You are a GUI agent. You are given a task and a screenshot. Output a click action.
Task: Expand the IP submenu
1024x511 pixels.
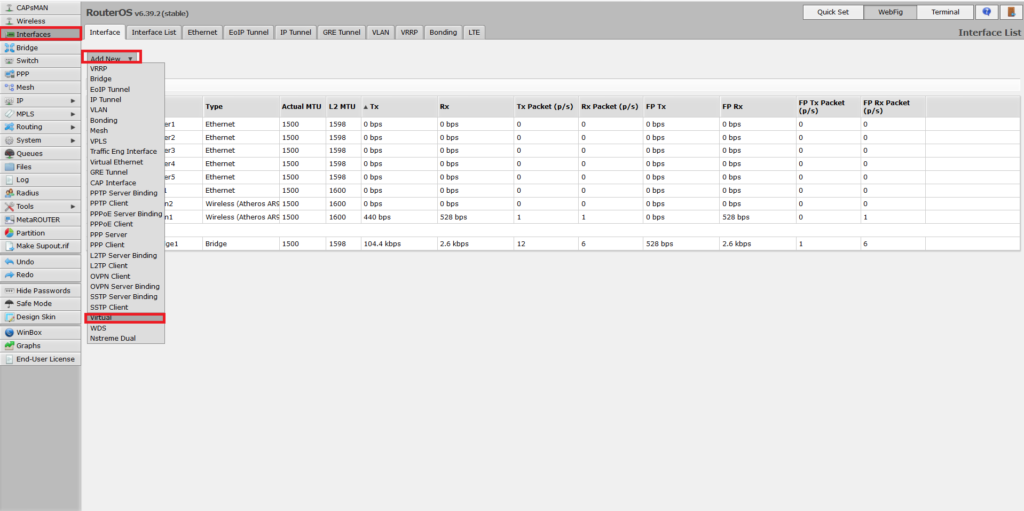click(x=40, y=101)
